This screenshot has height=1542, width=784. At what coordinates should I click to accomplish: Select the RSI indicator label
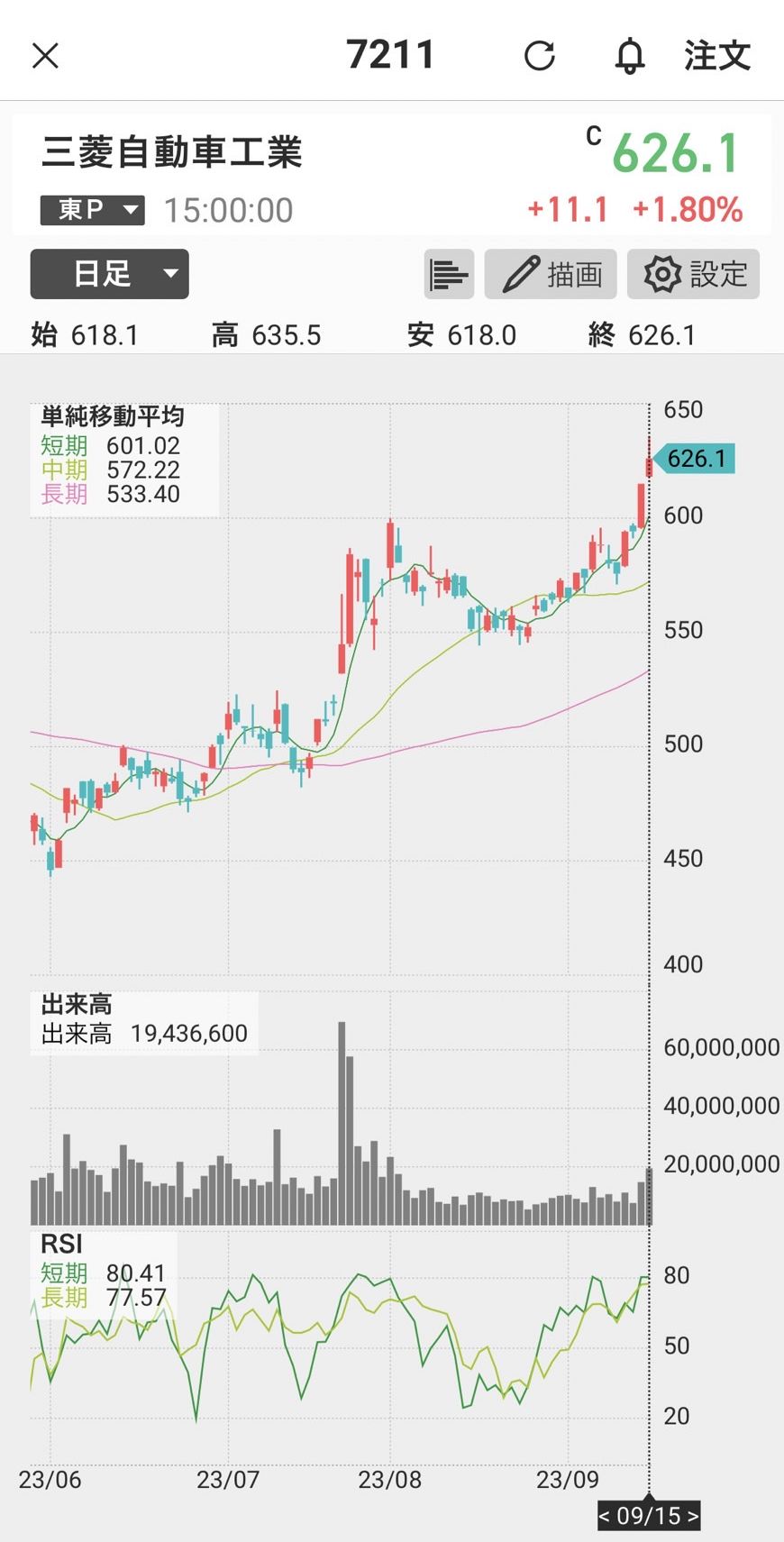coord(61,1245)
